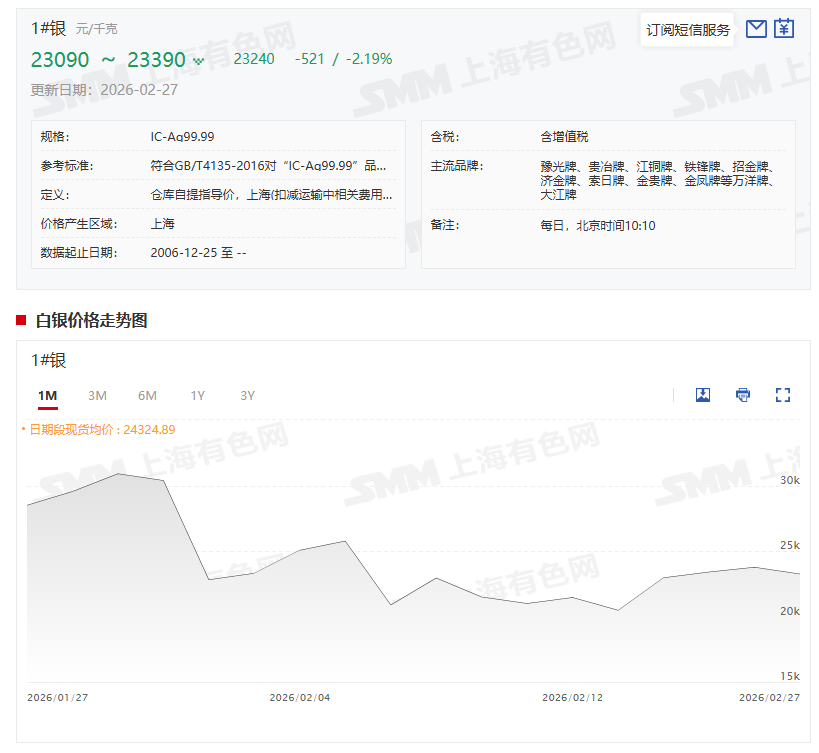Click the highest peak on the price chart
This screenshot has width=819, height=753.
(x=119, y=474)
